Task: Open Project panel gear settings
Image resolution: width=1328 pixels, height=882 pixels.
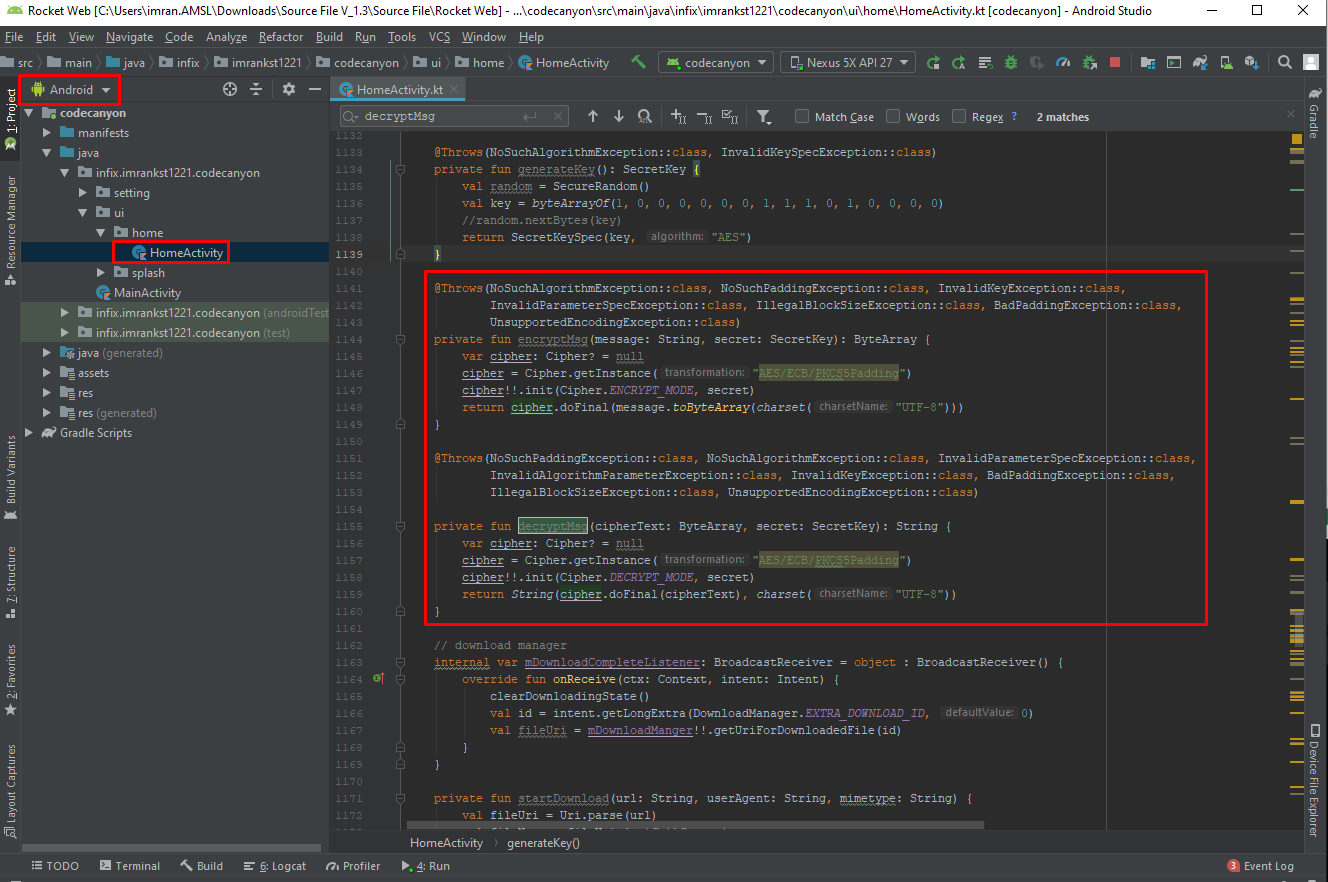Action: [x=289, y=89]
